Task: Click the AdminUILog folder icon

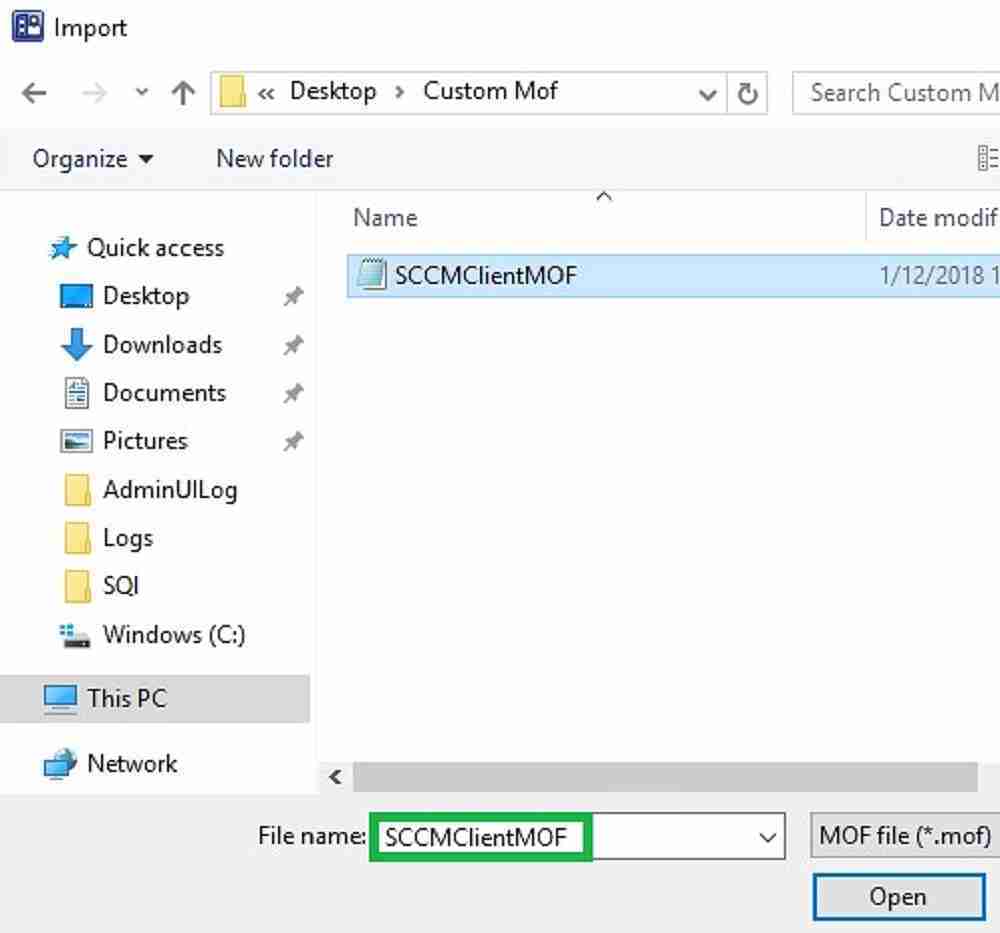Action: click(x=78, y=490)
